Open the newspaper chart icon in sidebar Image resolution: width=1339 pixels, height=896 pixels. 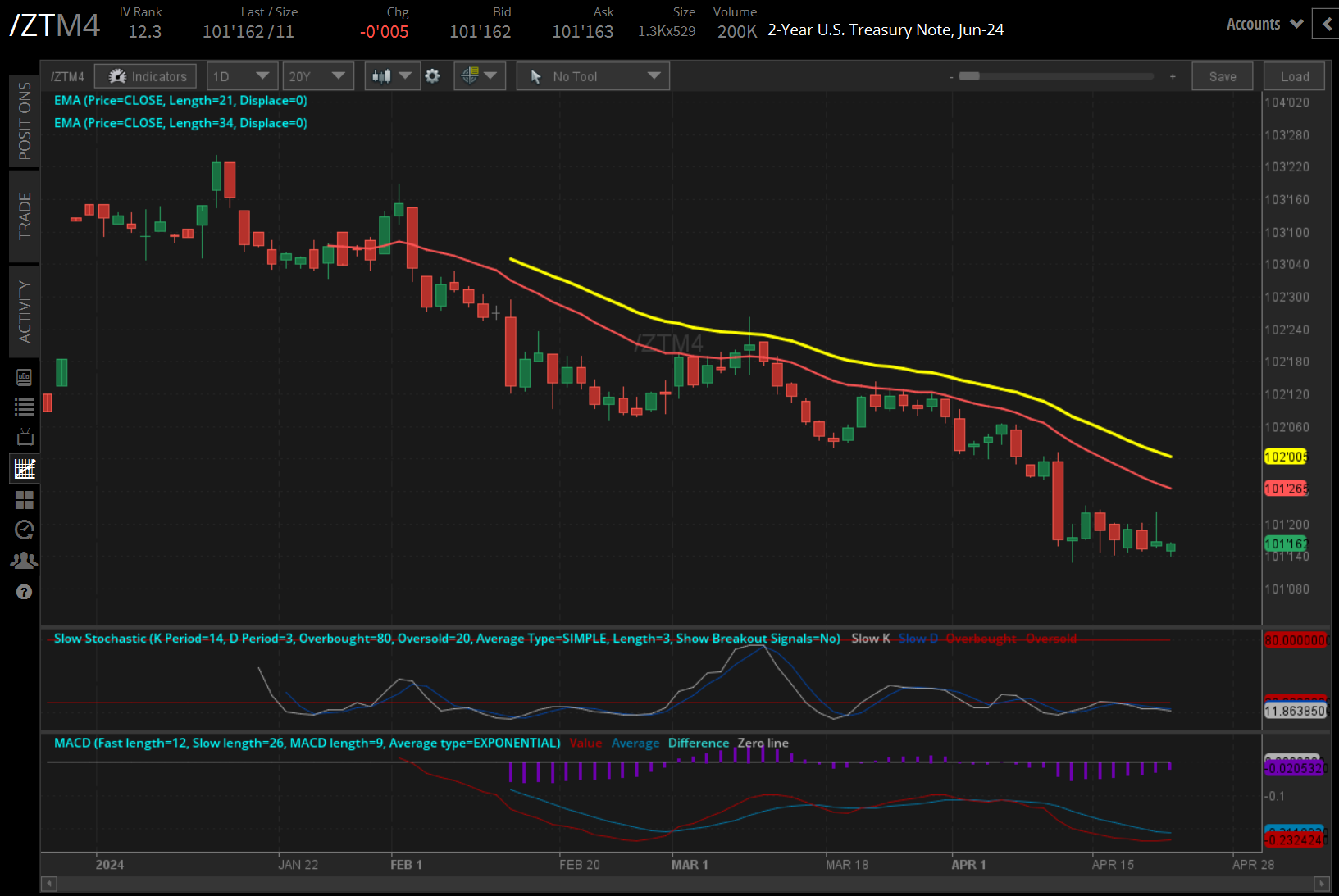(25, 377)
